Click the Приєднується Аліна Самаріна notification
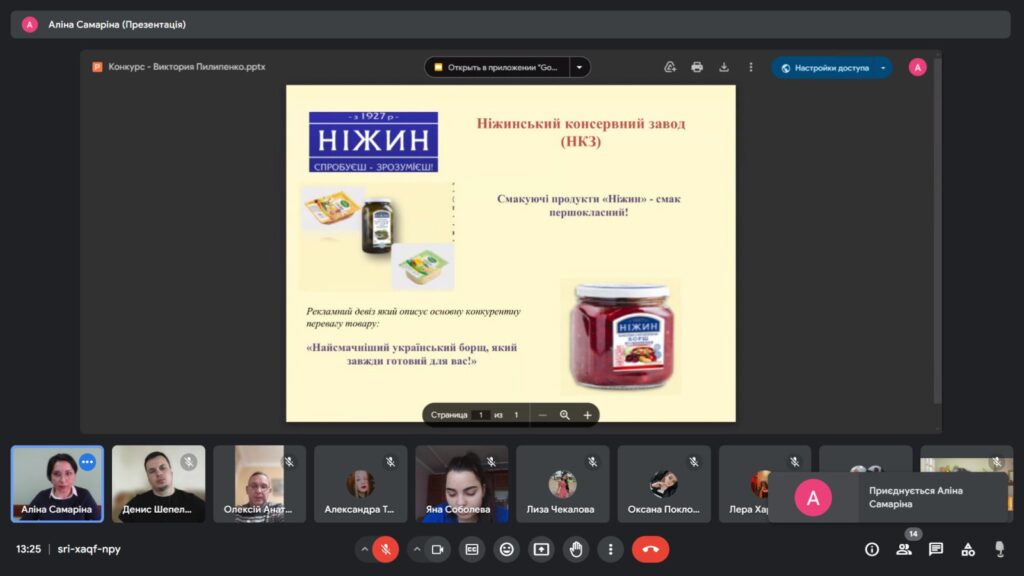The width and height of the screenshot is (1024, 576). point(888,498)
